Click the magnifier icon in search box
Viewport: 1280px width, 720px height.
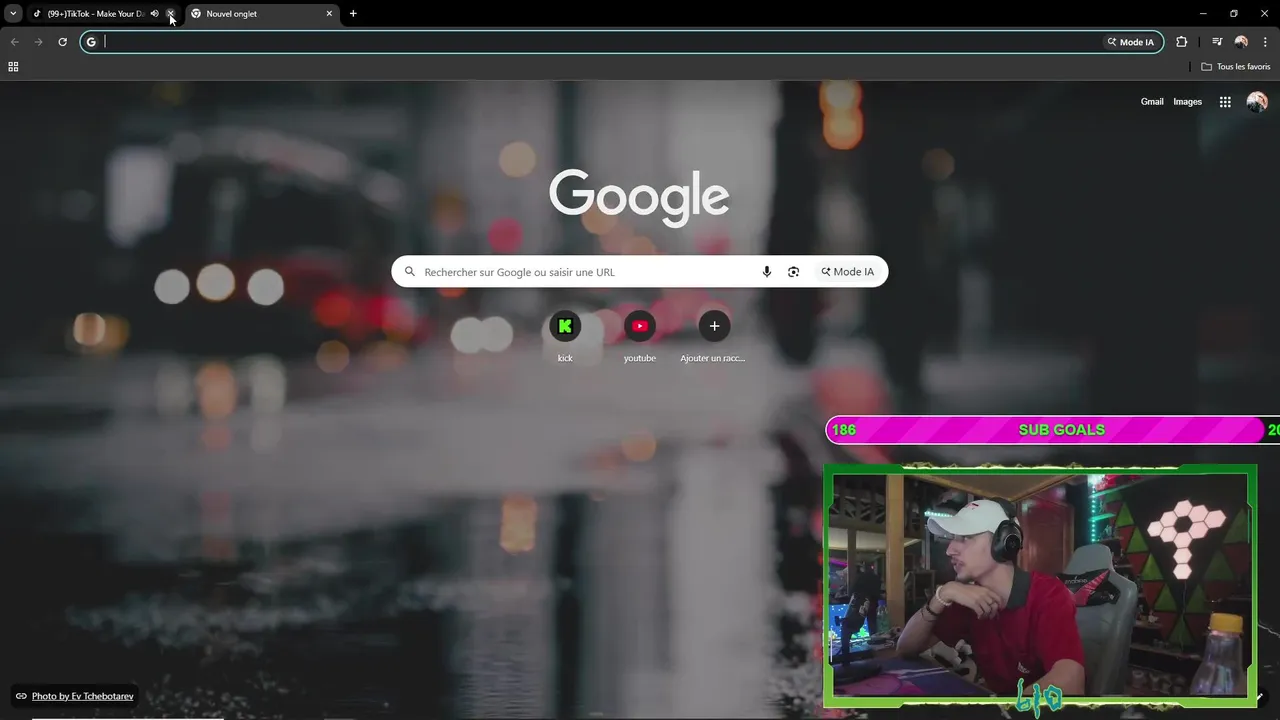409,272
